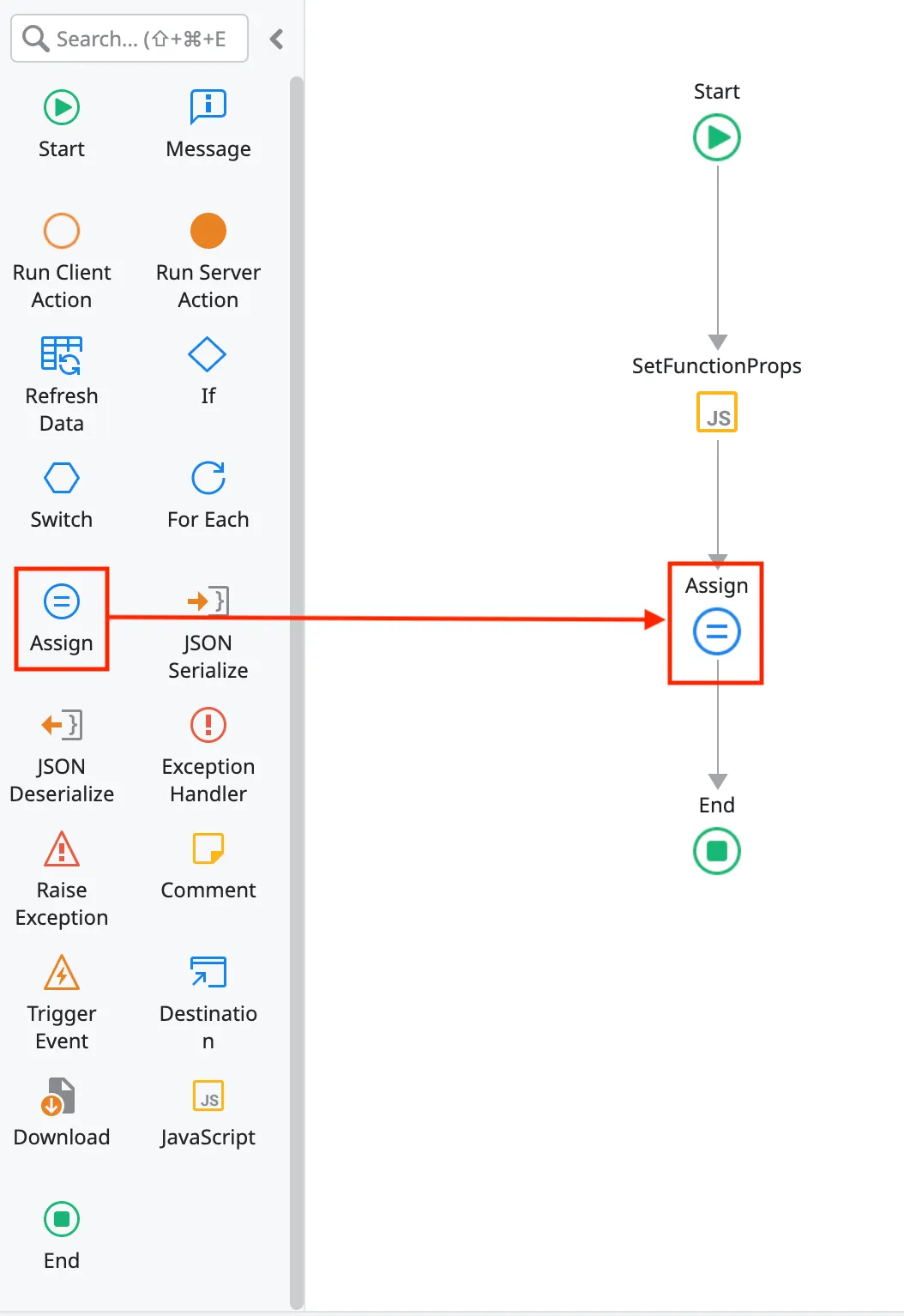Pick the Exception Handler tool
The height and width of the screenshot is (1316, 904).
click(x=208, y=726)
